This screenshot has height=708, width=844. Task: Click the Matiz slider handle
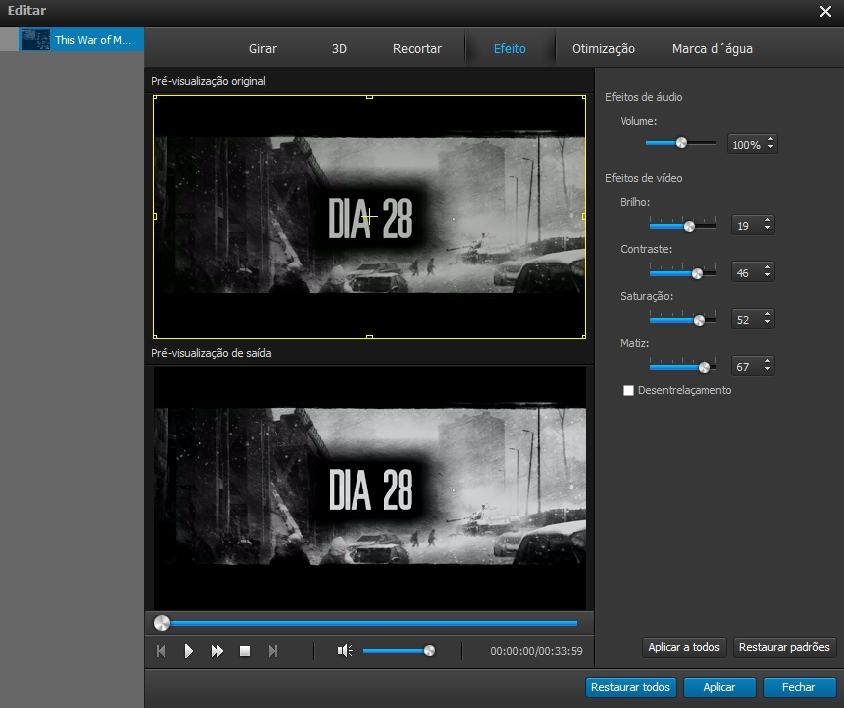(x=704, y=368)
